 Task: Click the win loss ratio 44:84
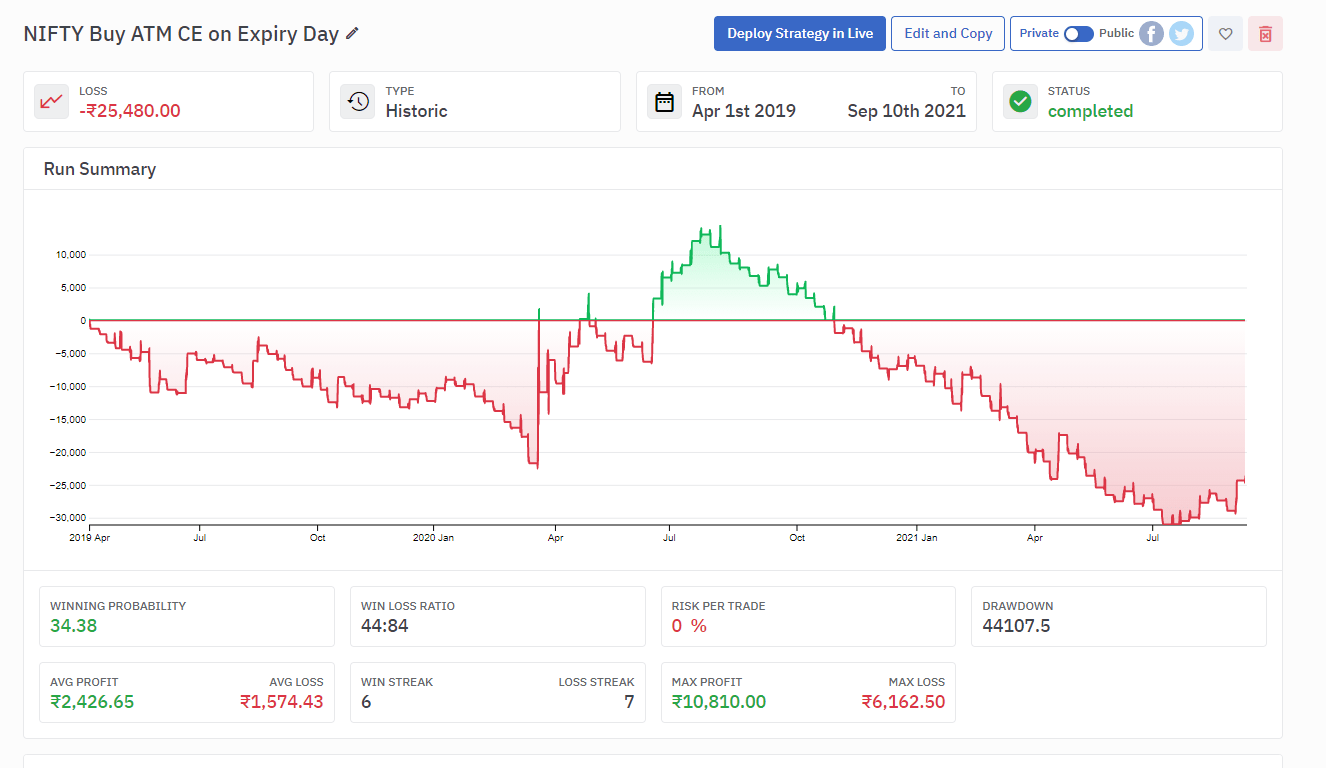385,626
